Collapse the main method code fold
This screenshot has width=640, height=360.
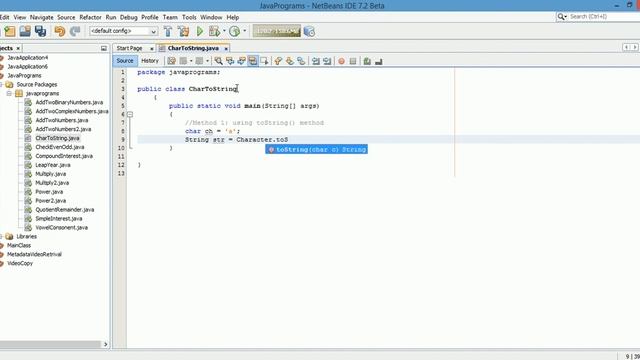coord(130,114)
